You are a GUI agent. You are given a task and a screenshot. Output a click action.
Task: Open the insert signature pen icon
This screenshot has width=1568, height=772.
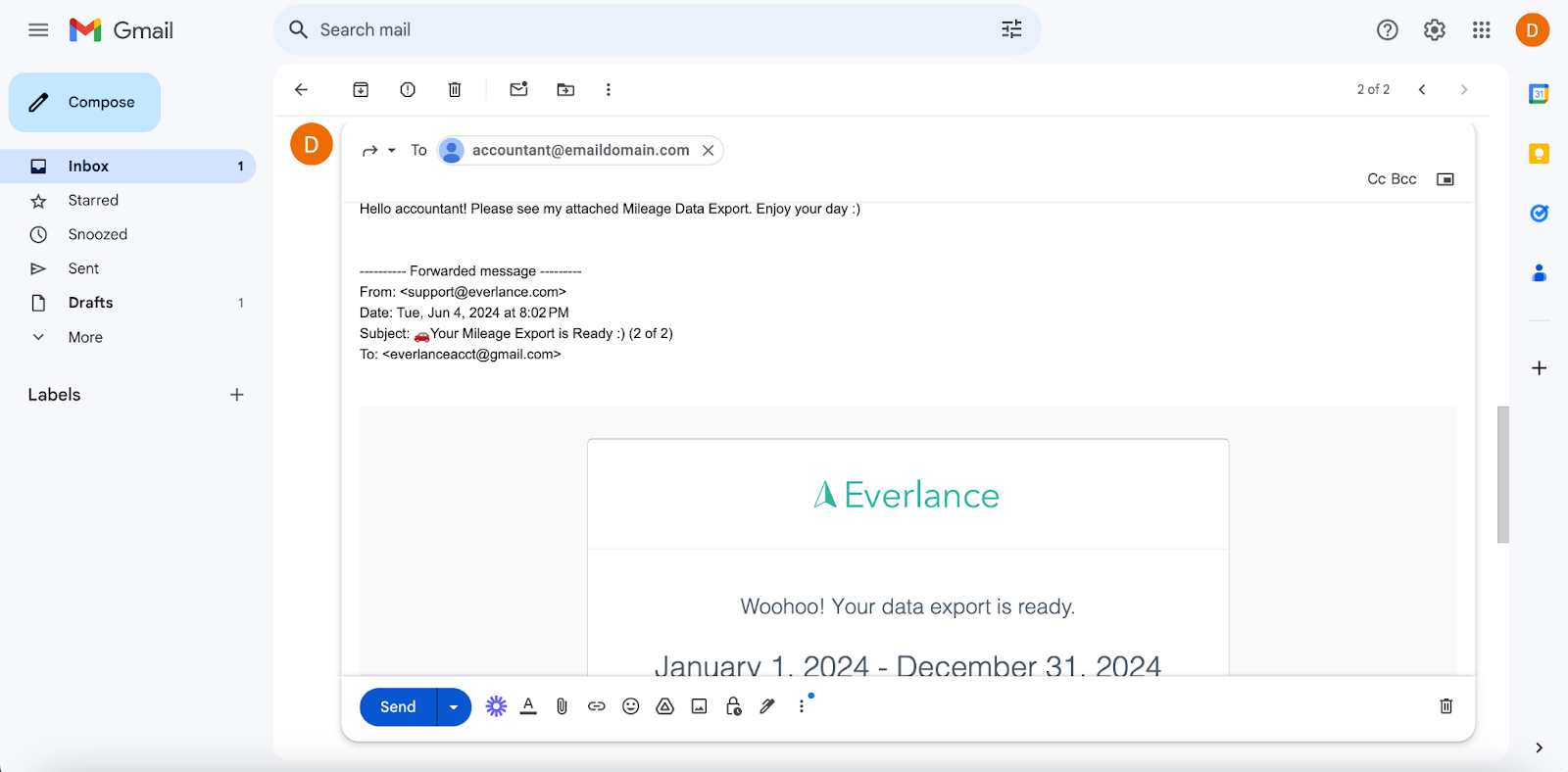[x=767, y=706]
